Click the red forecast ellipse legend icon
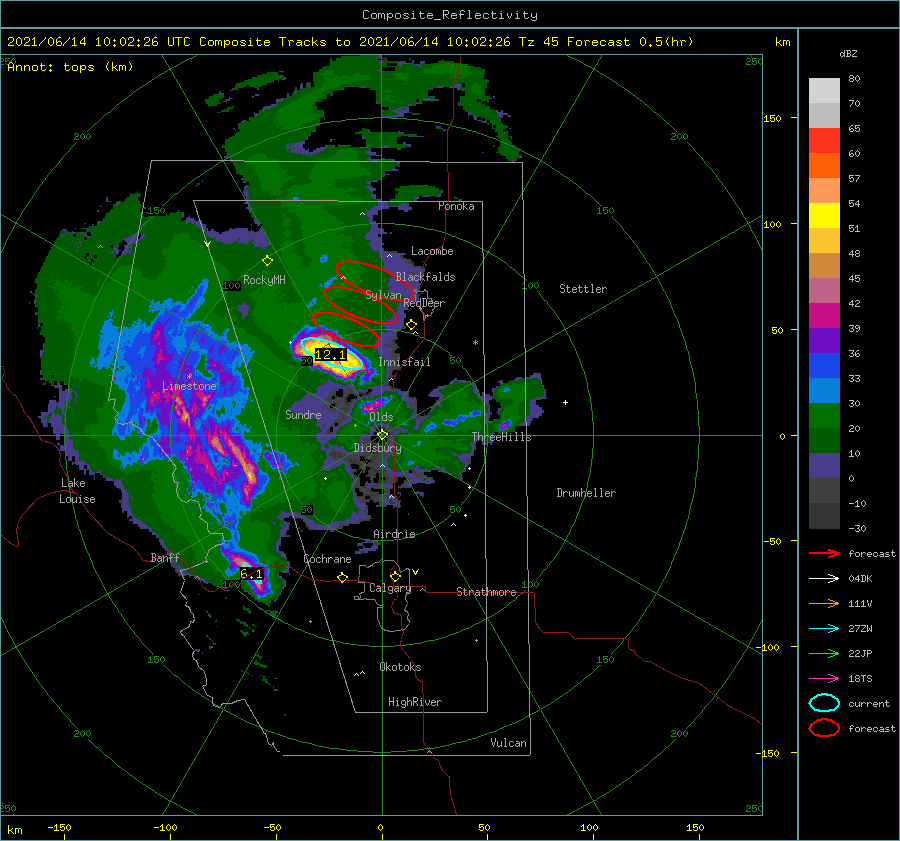Viewport: 900px width, 841px height. point(824,728)
